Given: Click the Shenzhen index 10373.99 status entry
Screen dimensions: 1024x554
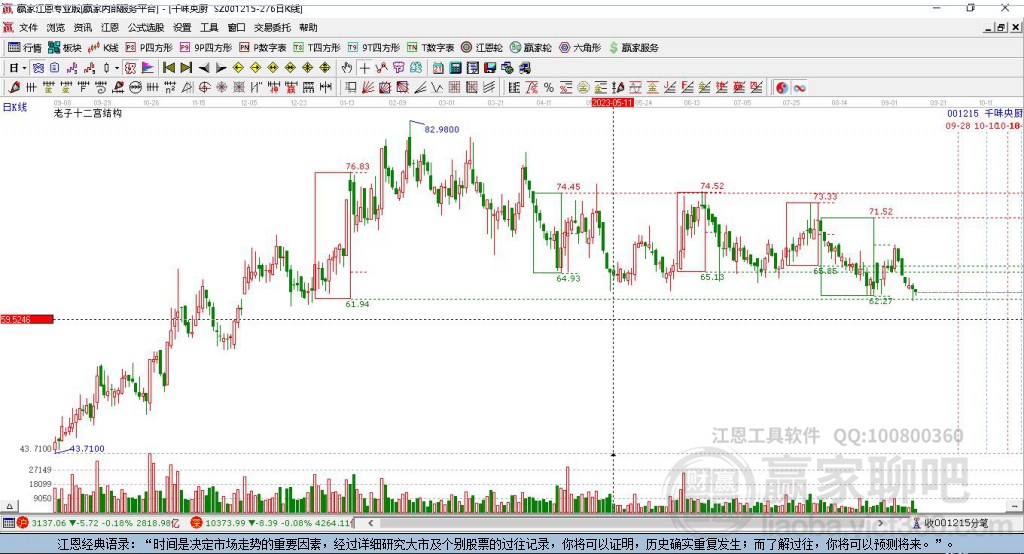Looking at the screenshot, I should pyautogui.click(x=272, y=523).
